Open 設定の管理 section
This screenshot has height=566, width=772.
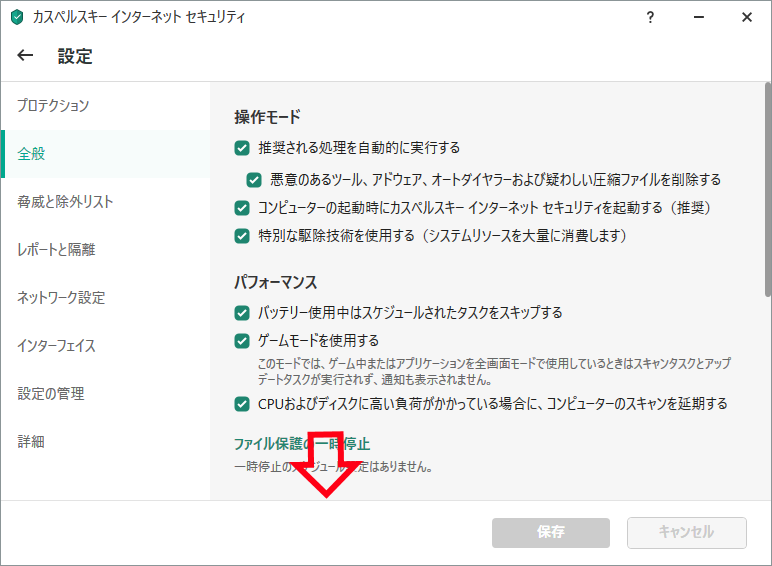pyautogui.click(x=51, y=394)
